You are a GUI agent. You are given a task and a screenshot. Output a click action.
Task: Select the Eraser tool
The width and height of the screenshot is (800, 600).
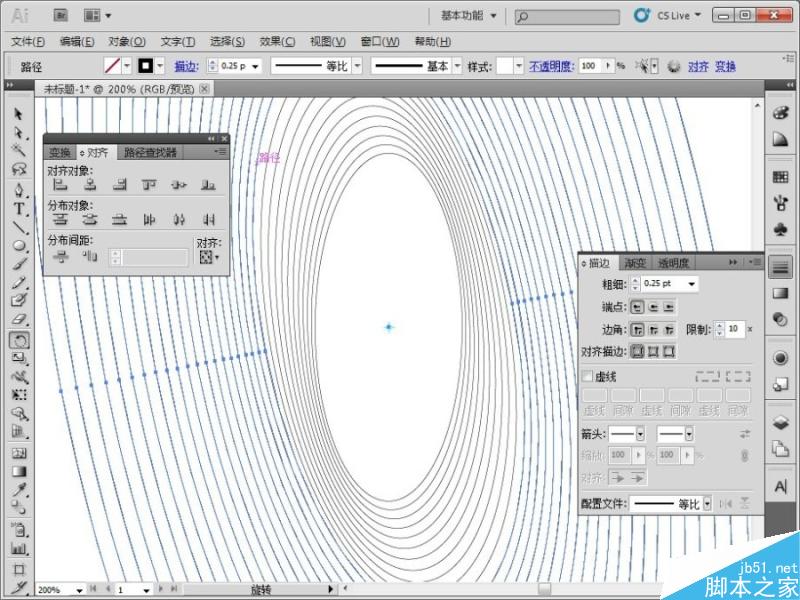18,319
